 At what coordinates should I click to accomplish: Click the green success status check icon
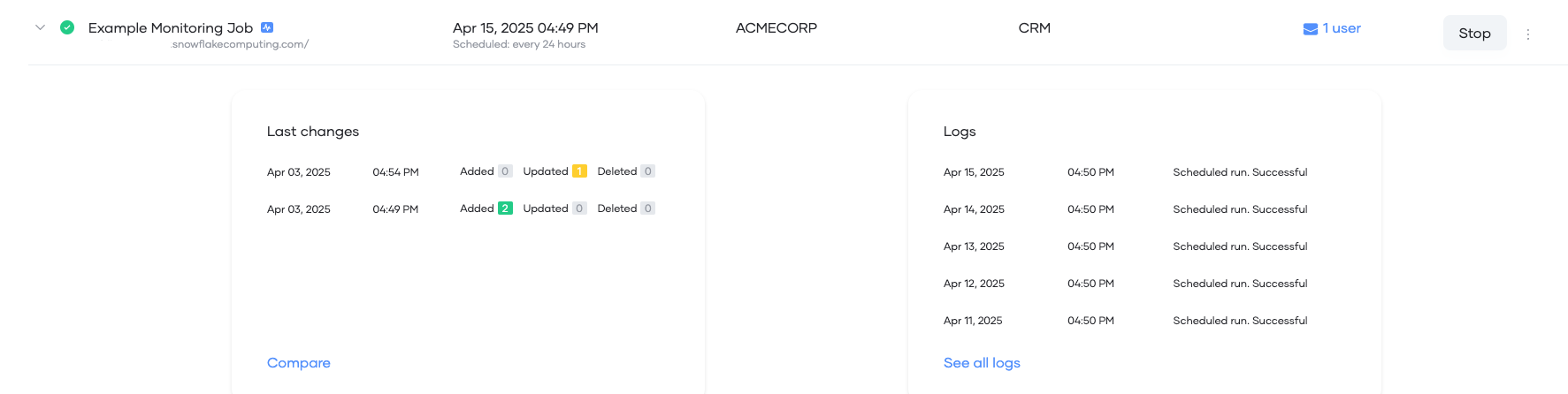[x=67, y=27]
